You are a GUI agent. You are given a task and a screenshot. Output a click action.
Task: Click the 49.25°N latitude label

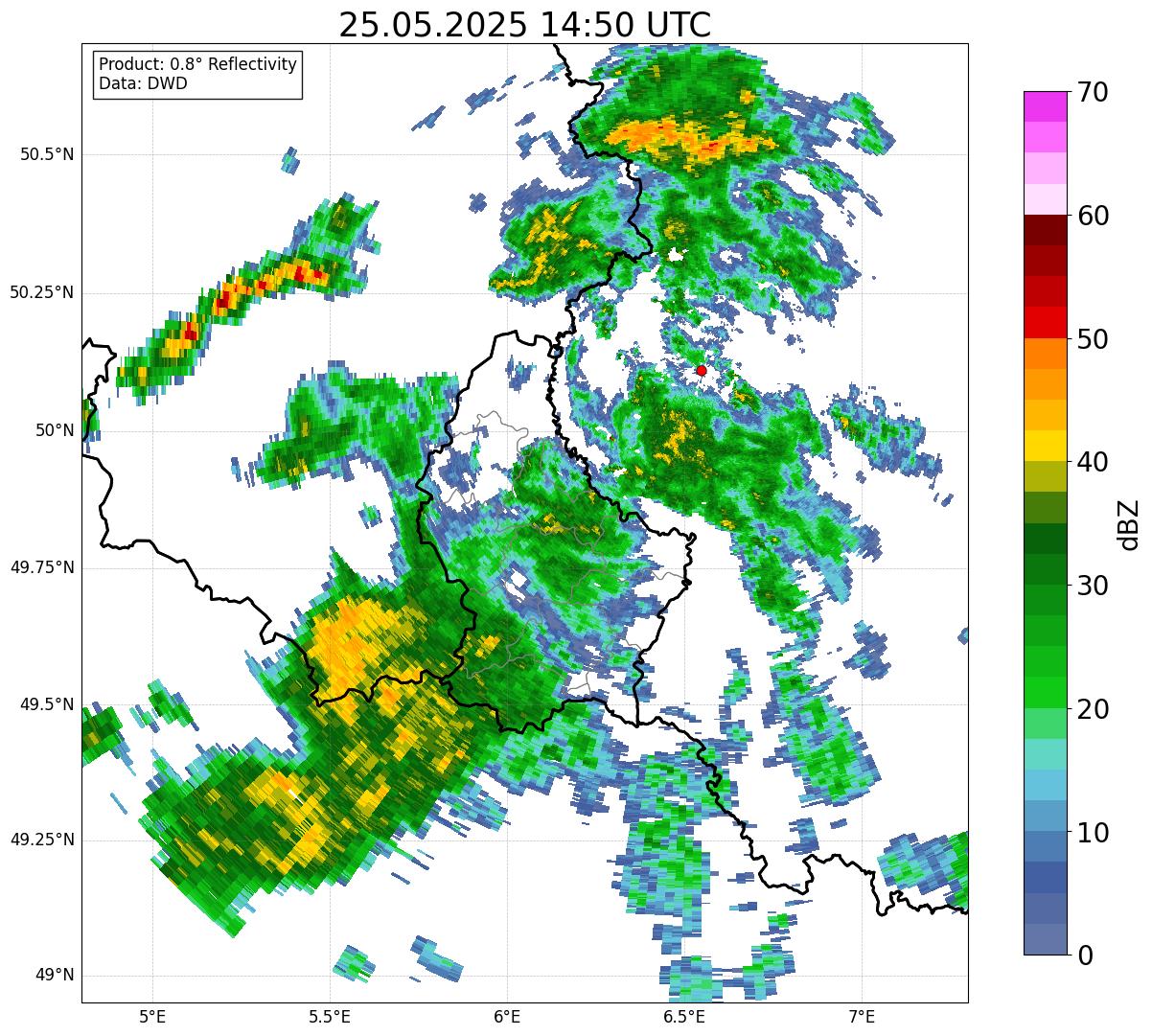click(x=41, y=840)
